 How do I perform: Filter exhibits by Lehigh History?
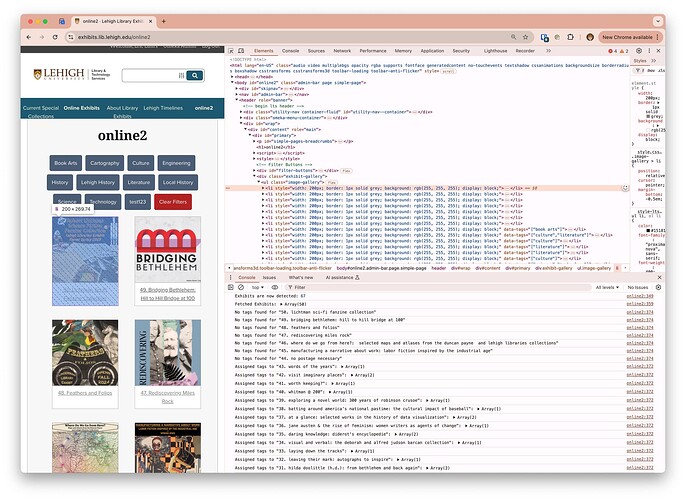[x=98, y=182]
